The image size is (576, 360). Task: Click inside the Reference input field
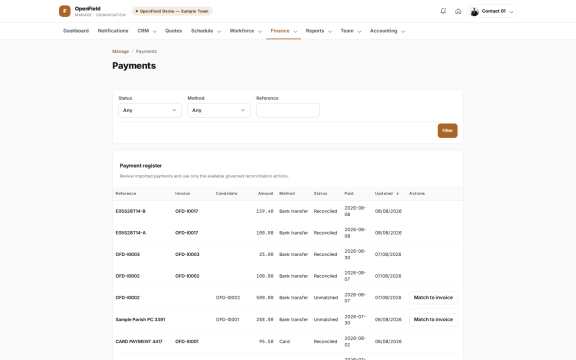[288, 110]
